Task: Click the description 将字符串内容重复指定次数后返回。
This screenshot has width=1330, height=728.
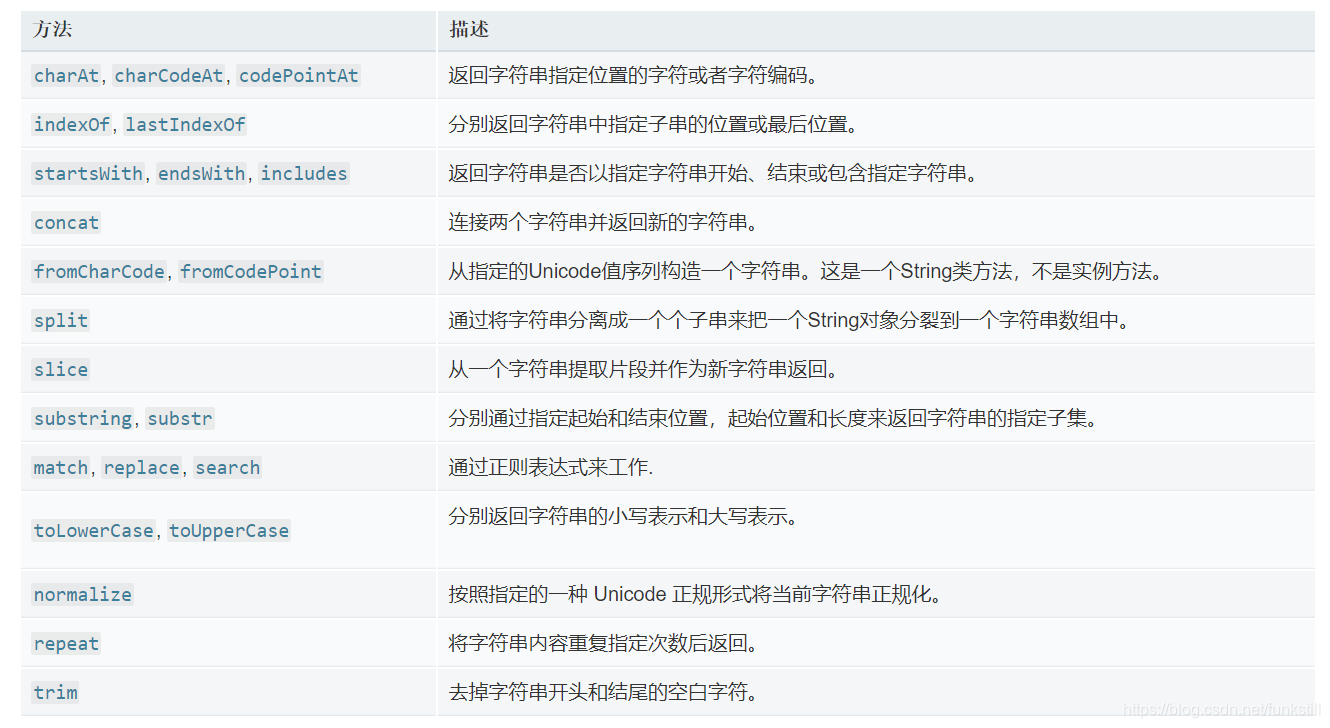Action: point(604,644)
